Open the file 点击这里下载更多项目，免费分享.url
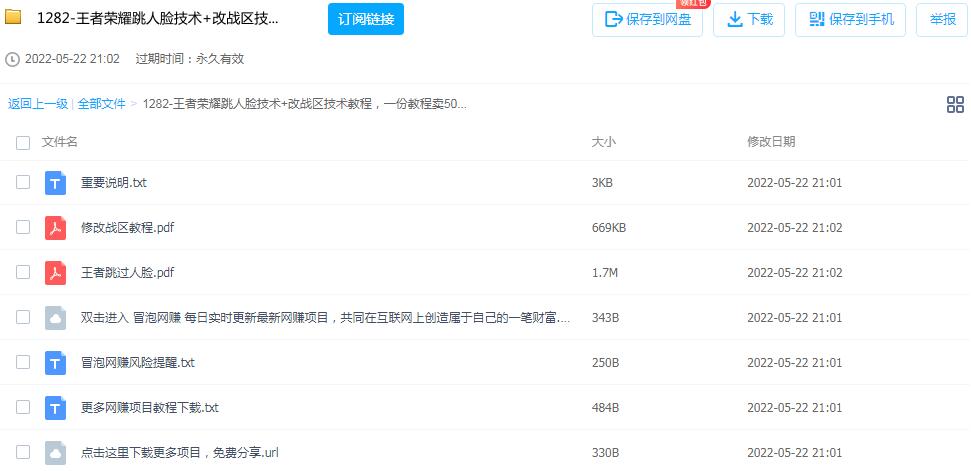 click(x=180, y=452)
